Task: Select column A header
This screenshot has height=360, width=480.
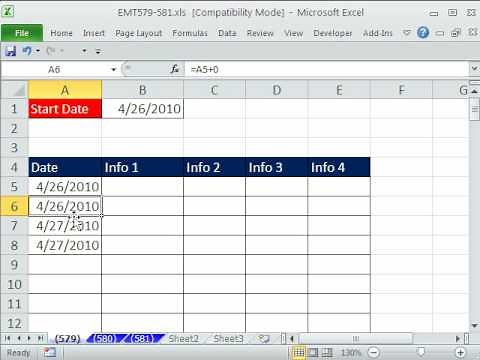Action: 65,90
